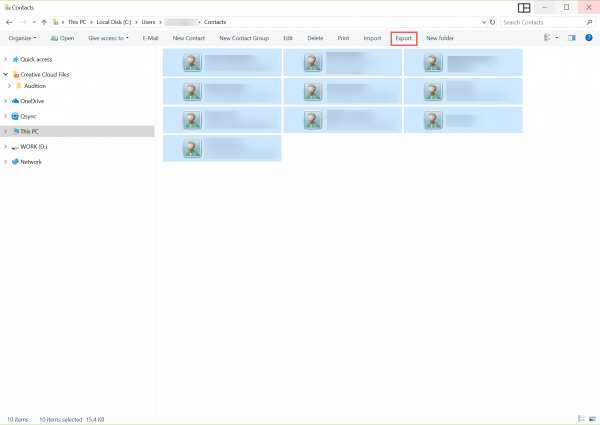This screenshot has height=425, width=600.
Task: Click the forward navigation arrow
Action: tap(23, 22)
